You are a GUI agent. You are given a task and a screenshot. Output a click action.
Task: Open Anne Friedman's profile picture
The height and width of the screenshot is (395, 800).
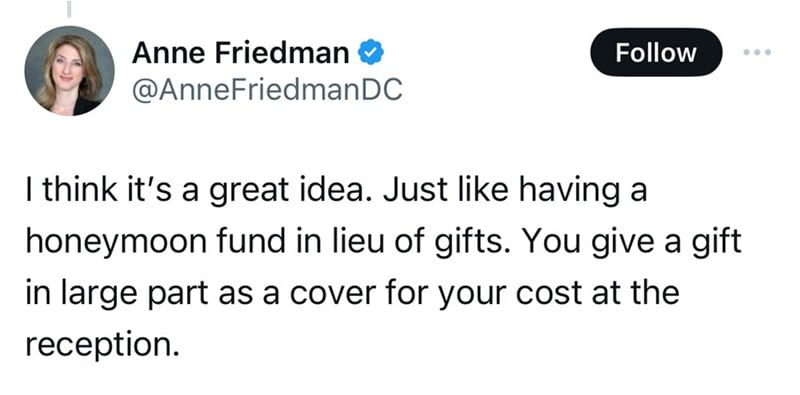[x=69, y=71]
